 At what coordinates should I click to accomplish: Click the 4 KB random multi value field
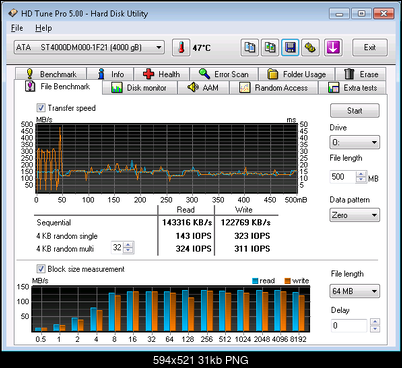pyautogui.click(x=117, y=248)
